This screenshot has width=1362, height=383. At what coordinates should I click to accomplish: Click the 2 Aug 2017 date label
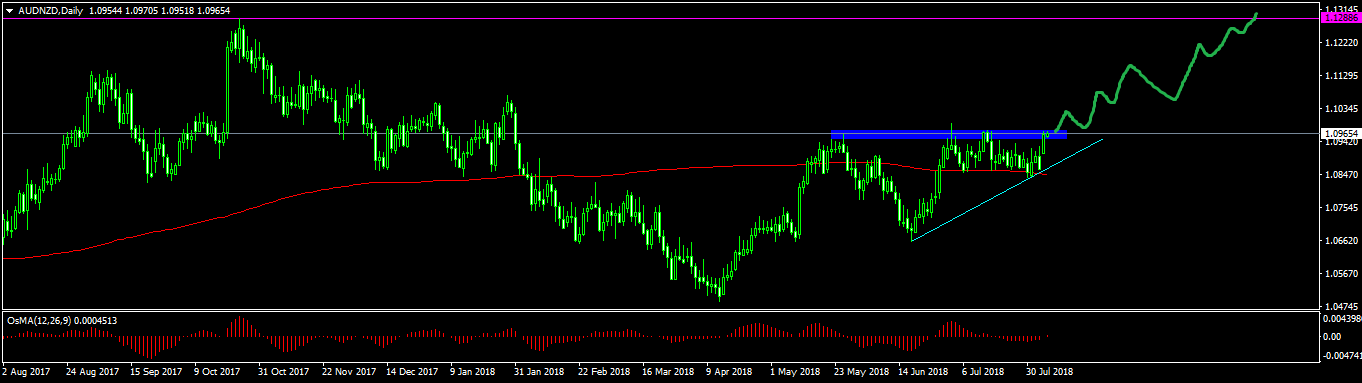27,371
